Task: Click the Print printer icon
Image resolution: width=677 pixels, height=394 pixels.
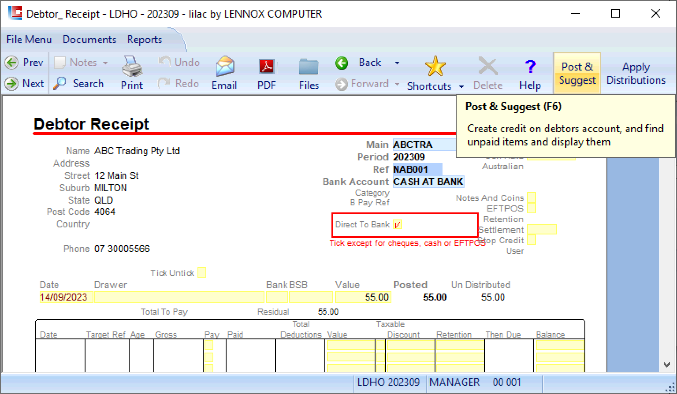Action: point(132,66)
